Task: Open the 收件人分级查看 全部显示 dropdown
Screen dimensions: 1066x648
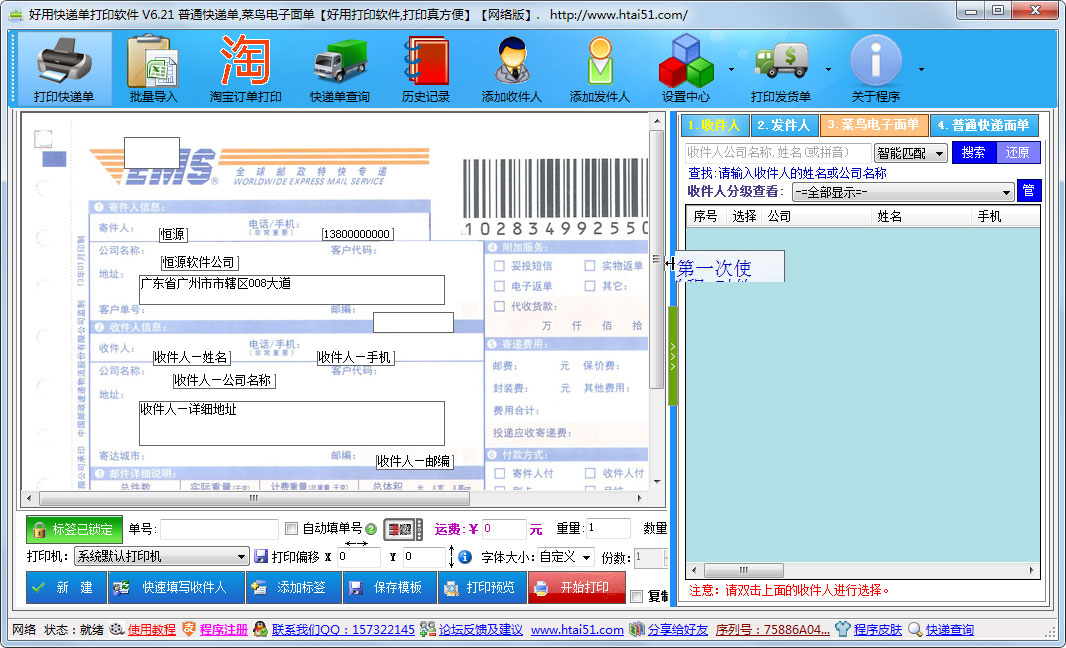Action: point(904,192)
